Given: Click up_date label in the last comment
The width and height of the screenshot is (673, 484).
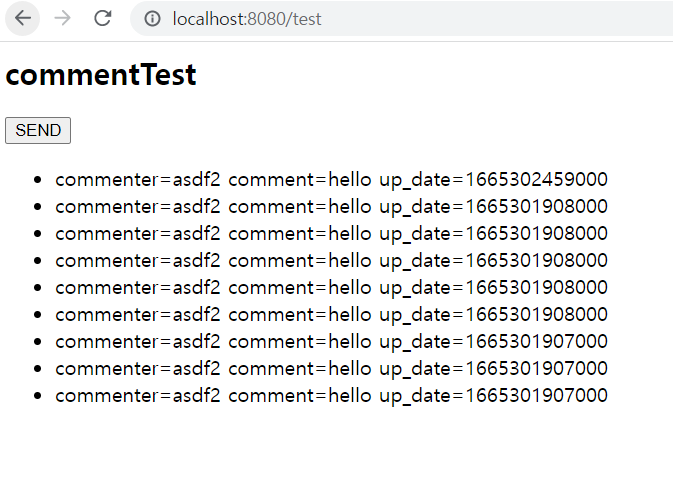Looking at the screenshot, I should click(x=415, y=396).
